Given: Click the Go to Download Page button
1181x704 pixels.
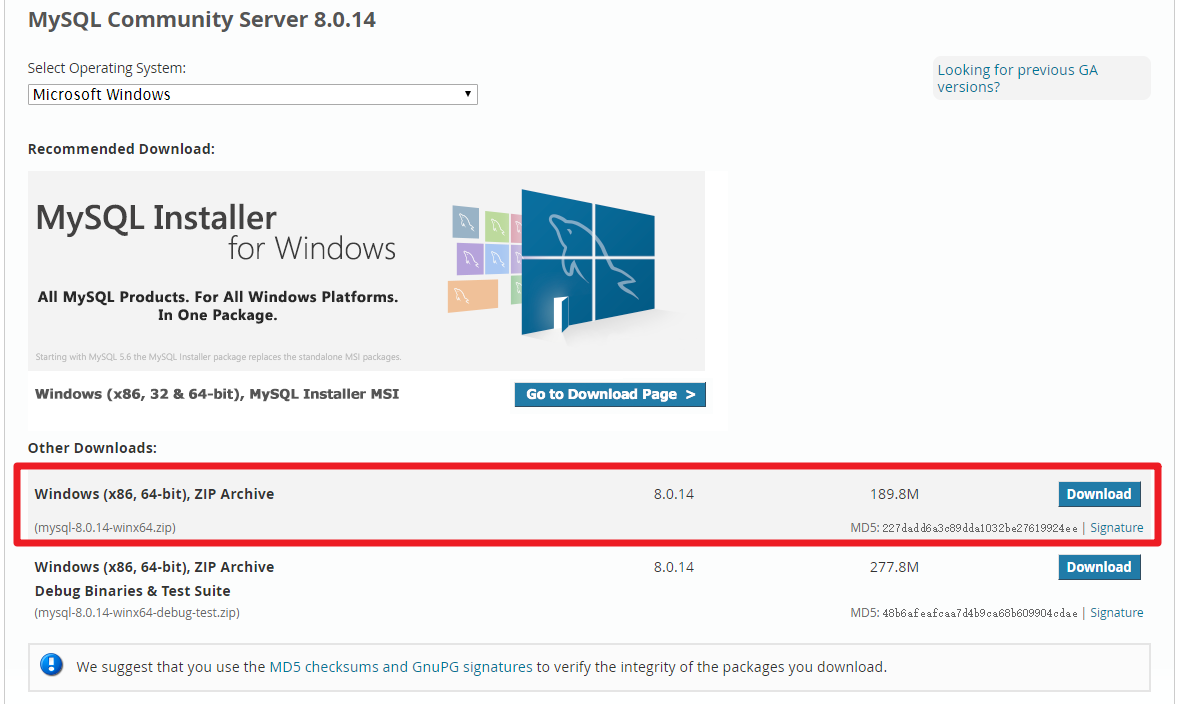Looking at the screenshot, I should point(610,395).
